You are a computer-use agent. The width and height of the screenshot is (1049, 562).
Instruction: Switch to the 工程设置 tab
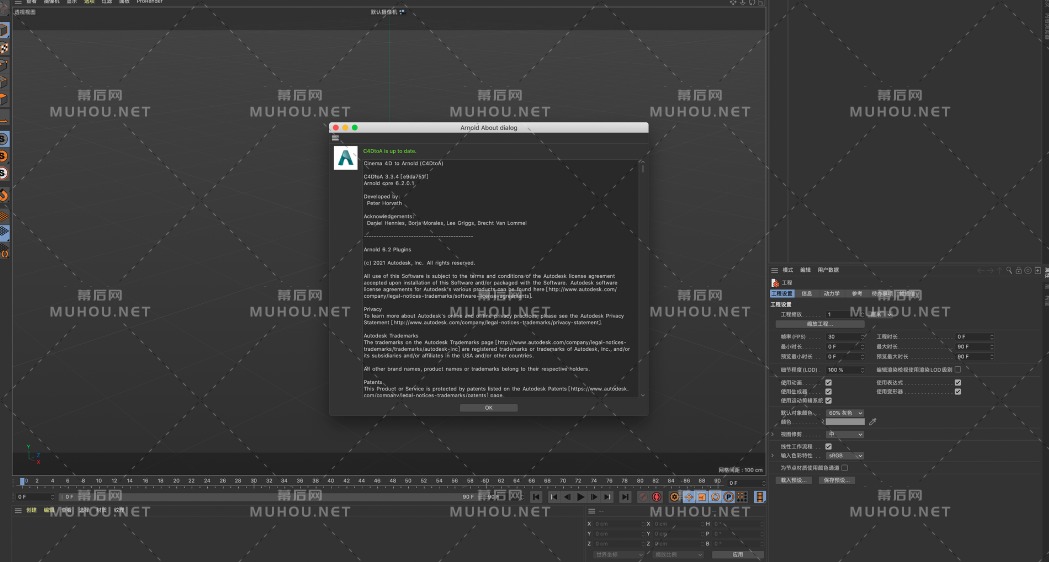pyautogui.click(x=782, y=294)
